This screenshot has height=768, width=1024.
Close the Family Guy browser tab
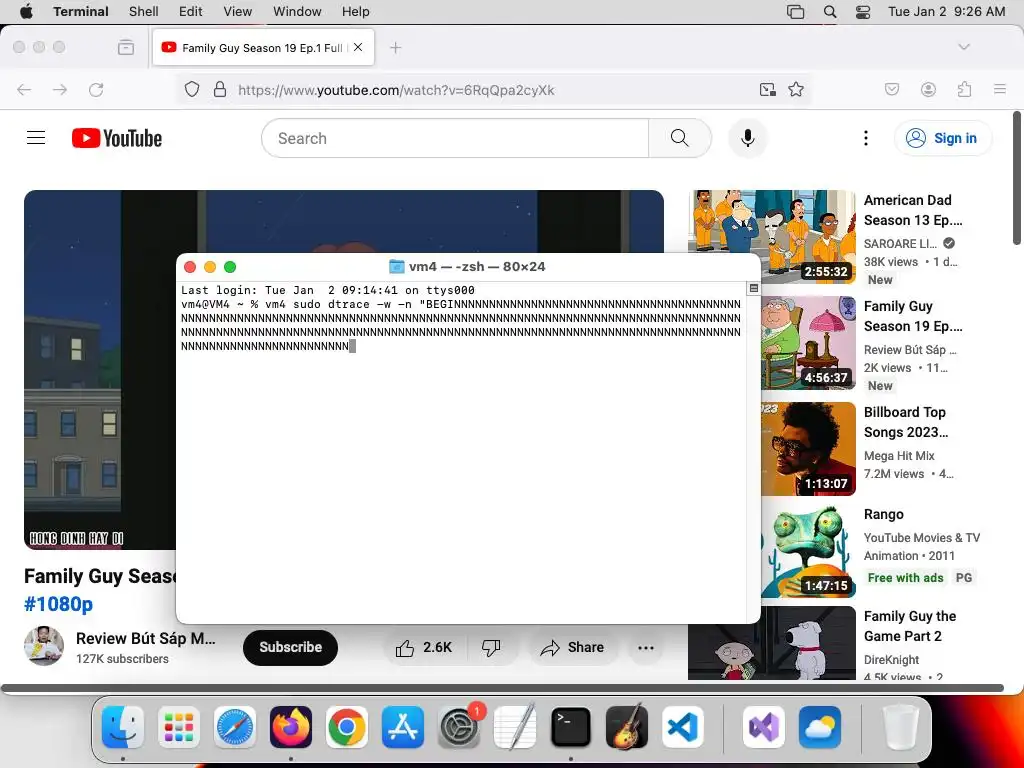358,47
